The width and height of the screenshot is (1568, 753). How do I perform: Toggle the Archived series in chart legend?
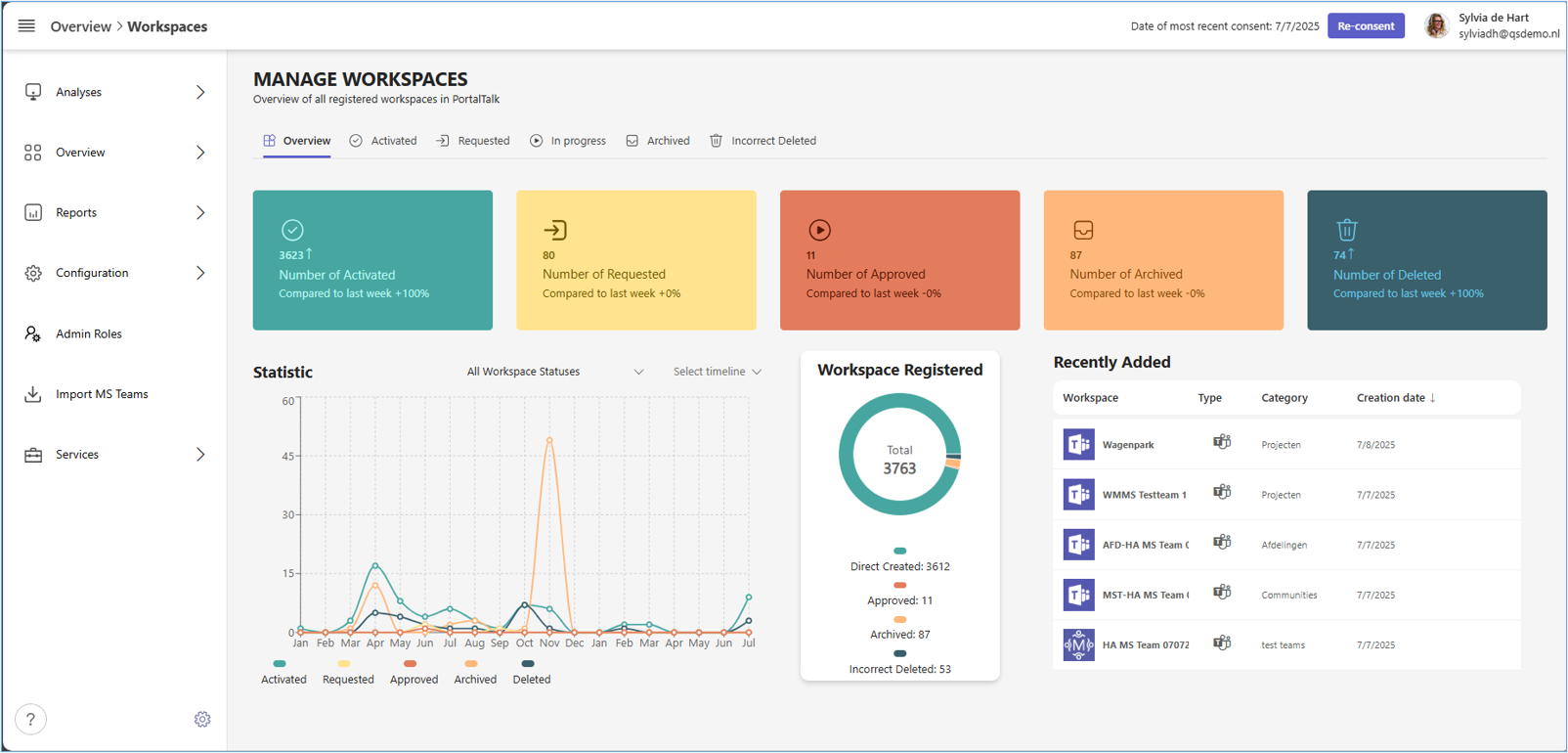tap(474, 673)
